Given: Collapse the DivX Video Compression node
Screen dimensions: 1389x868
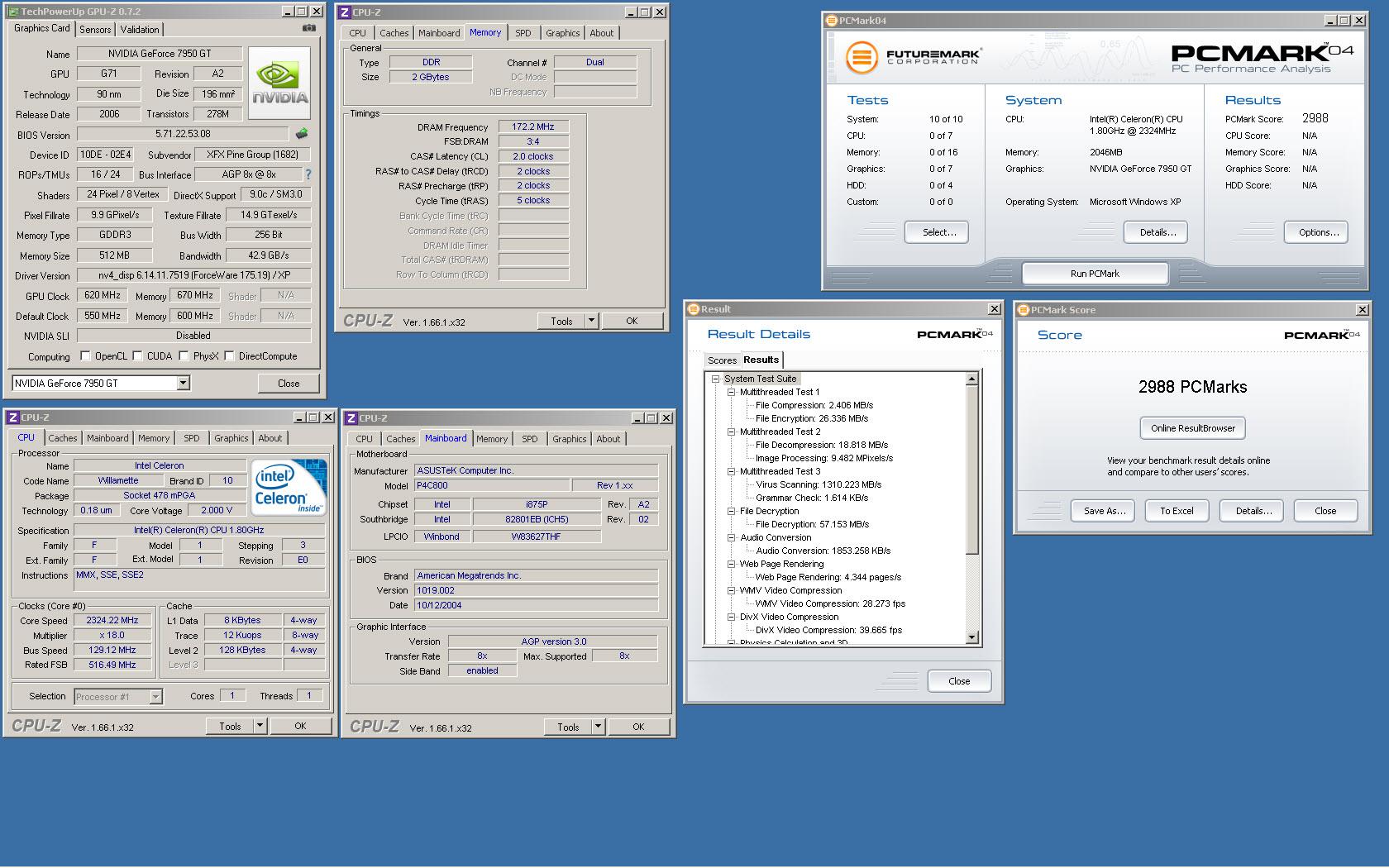Looking at the screenshot, I should click(x=732, y=617).
